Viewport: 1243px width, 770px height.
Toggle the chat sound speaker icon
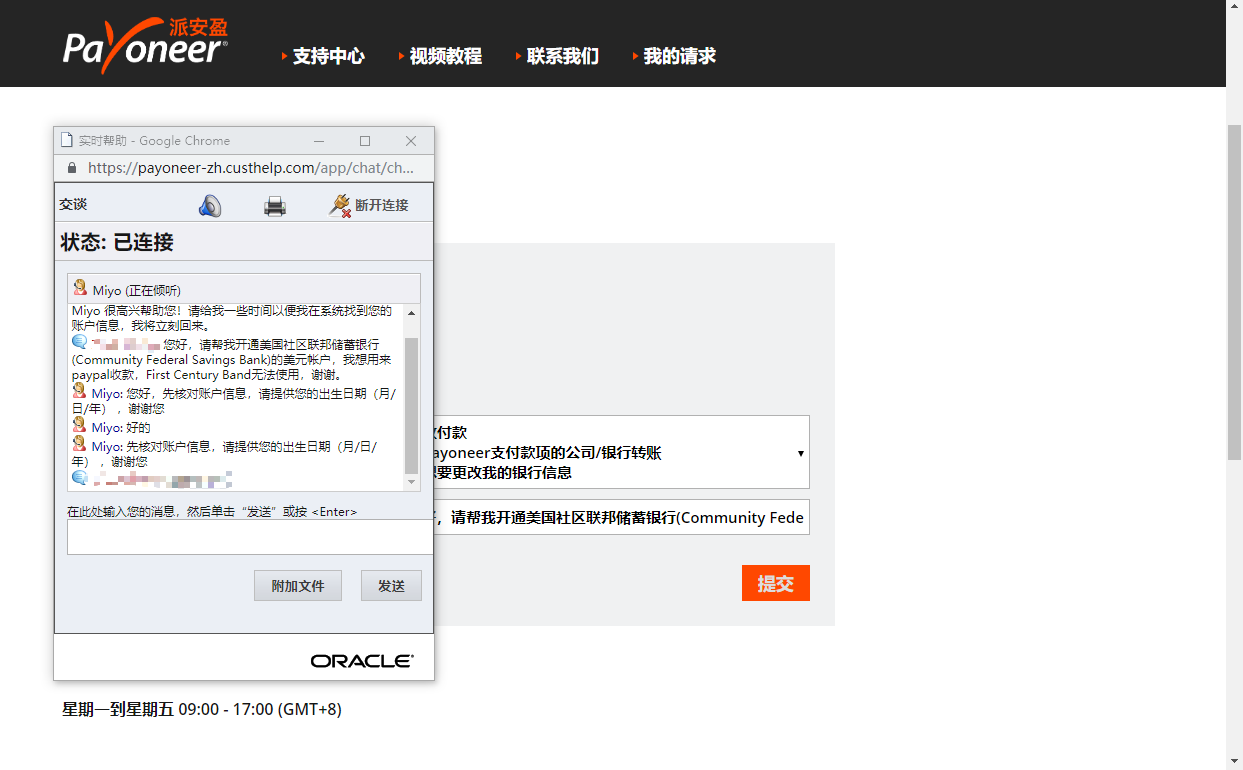[210, 206]
